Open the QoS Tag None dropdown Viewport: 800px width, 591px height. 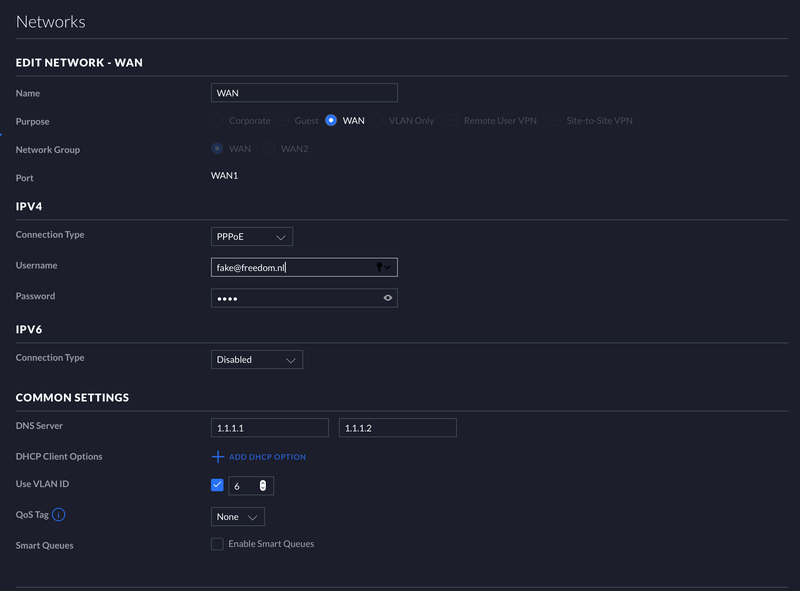click(x=238, y=517)
